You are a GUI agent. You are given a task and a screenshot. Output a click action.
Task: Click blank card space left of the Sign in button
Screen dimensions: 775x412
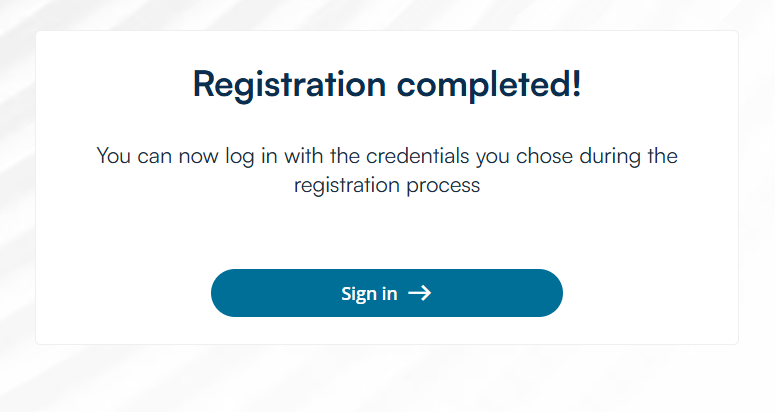coord(120,293)
